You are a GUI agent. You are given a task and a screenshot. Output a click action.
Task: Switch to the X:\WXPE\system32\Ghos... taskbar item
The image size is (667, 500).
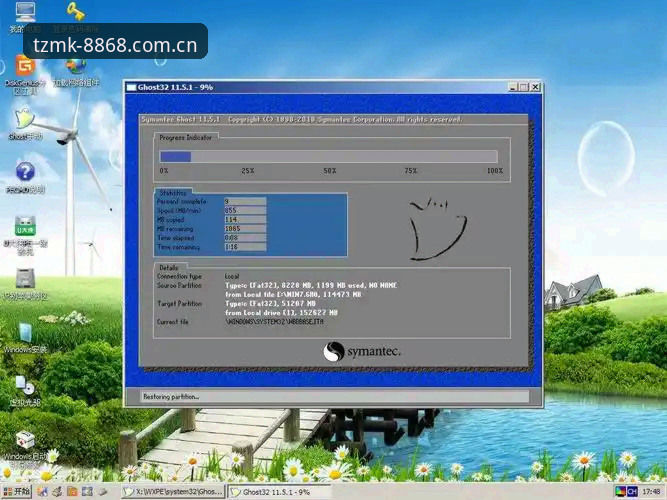pyautogui.click(x=173, y=491)
